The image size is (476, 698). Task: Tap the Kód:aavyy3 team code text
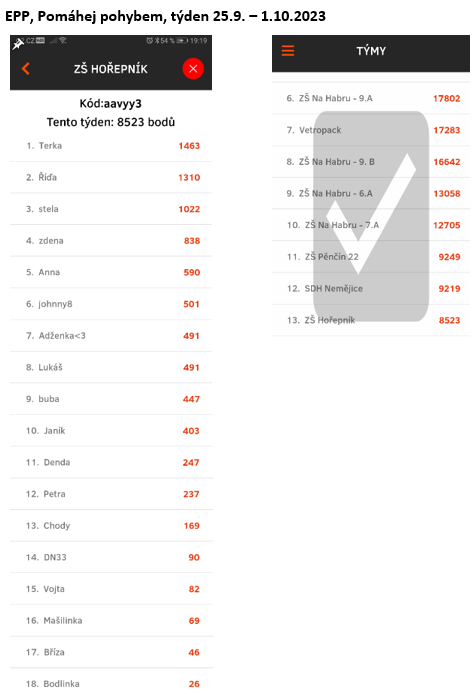[110, 104]
